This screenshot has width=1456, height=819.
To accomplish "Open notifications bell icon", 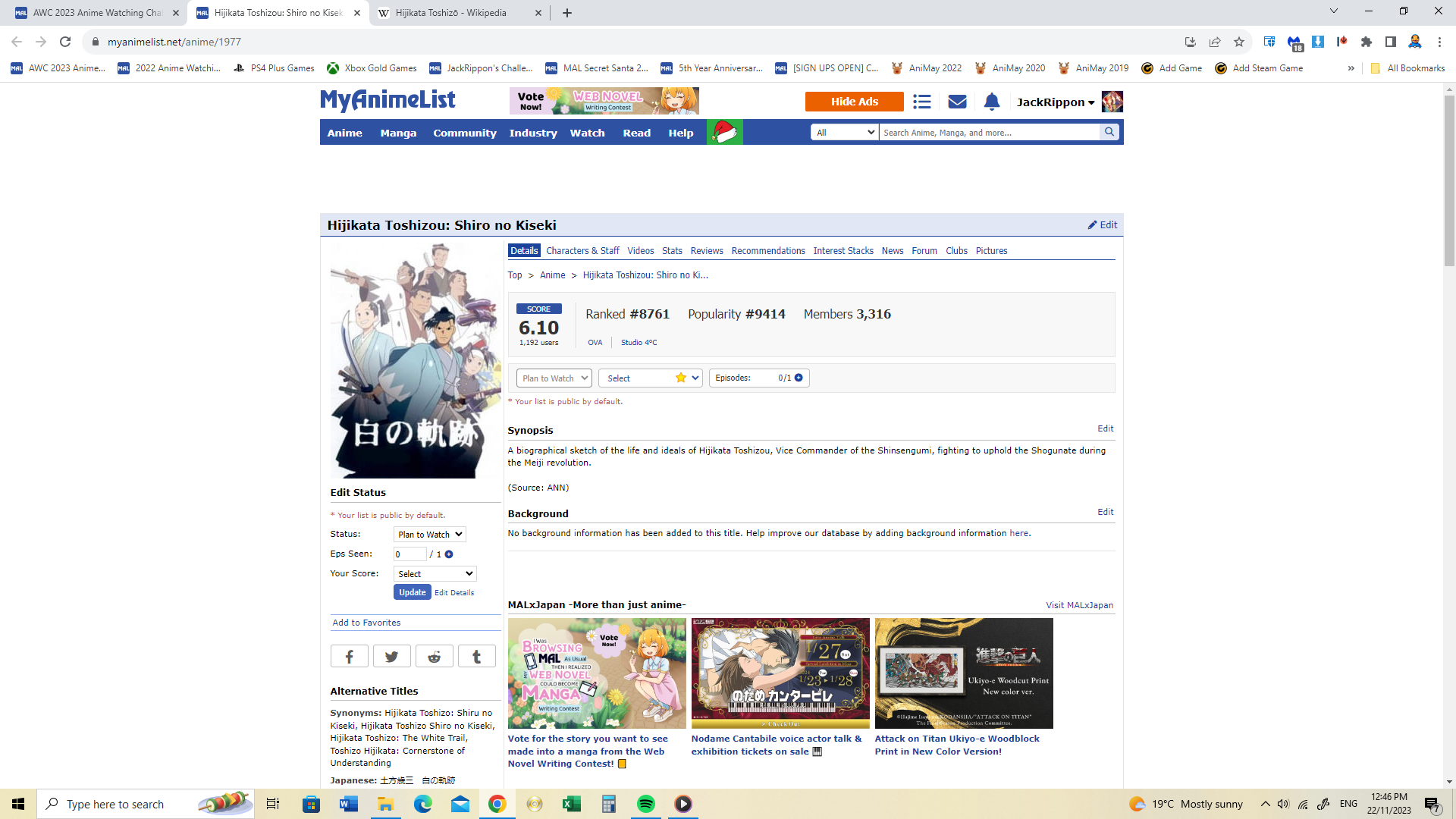I will coord(991,102).
